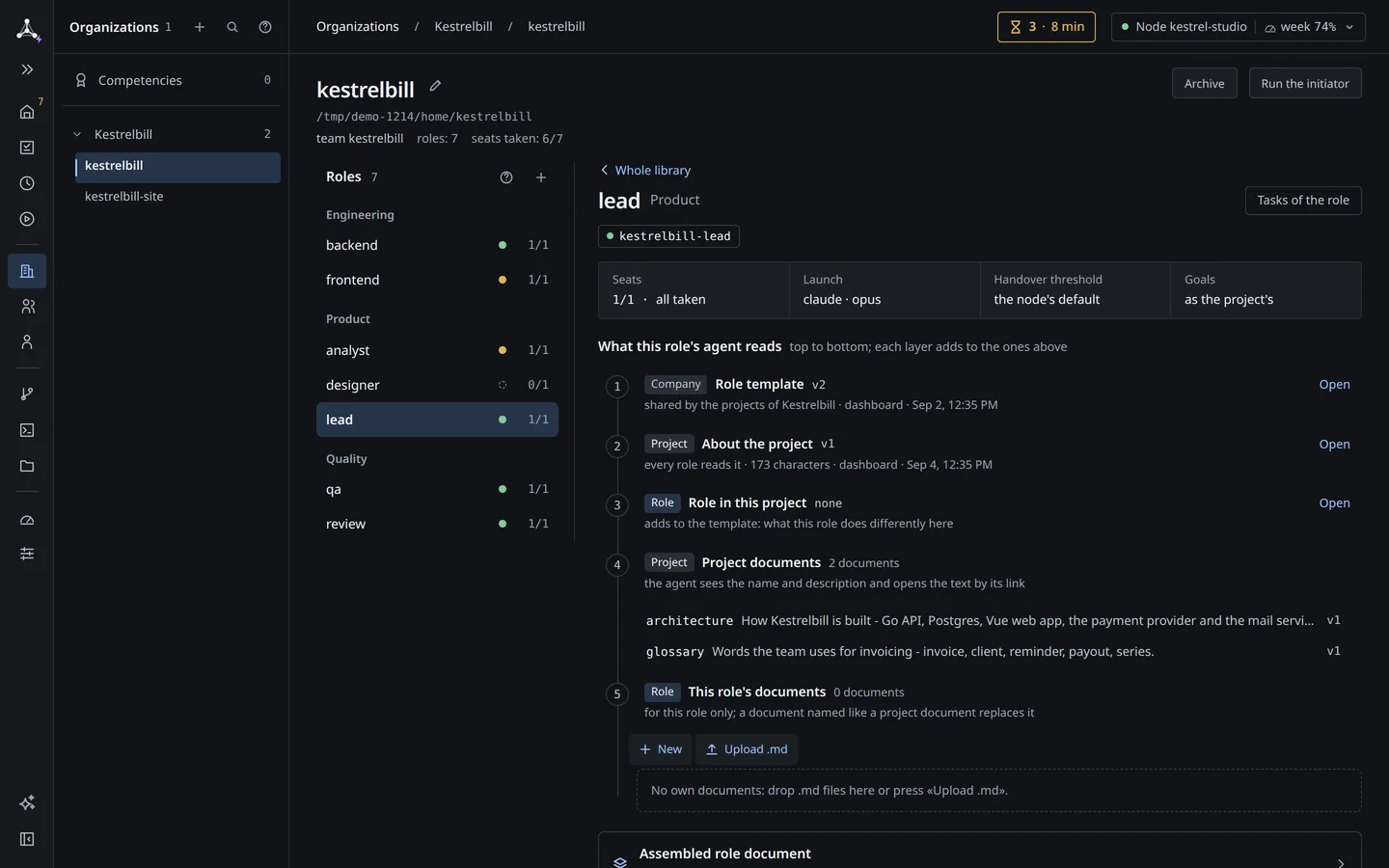Image resolution: width=1389 pixels, height=868 pixels.
Task: Open the About the project layer
Action: tap(1334, 445)
